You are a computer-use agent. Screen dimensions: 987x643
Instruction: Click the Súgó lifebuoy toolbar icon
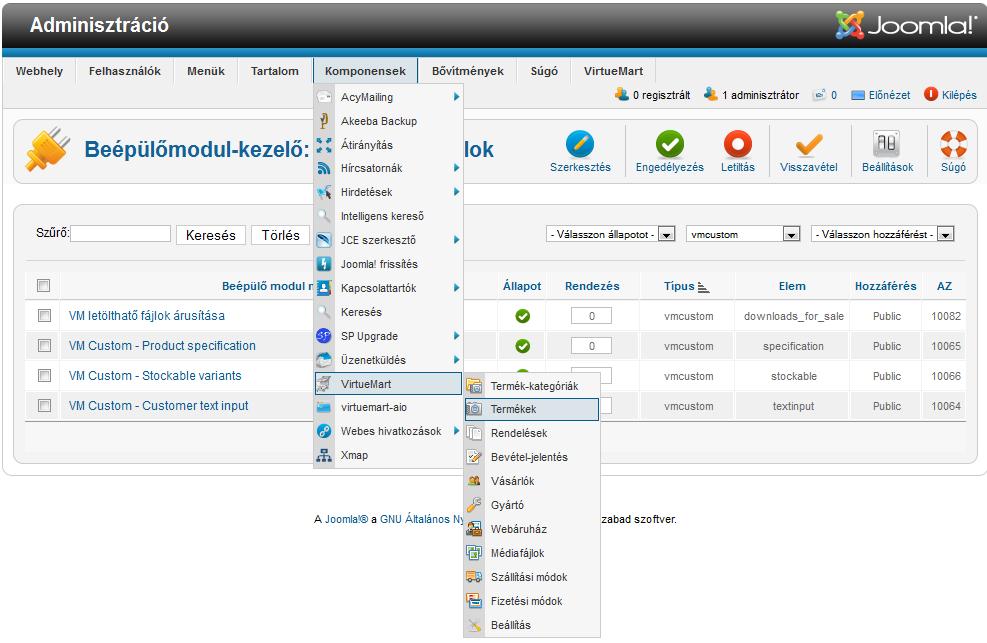click(953, 144)
